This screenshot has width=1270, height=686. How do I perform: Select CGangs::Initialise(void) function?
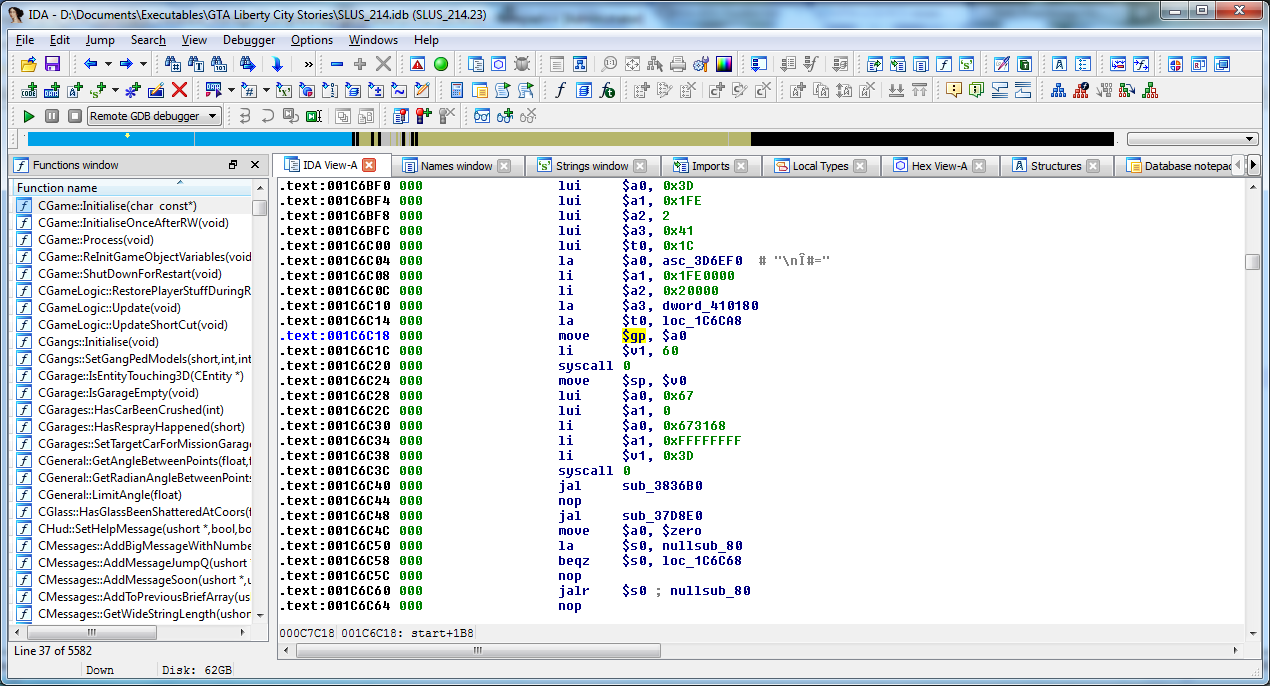tap(98, 342)
